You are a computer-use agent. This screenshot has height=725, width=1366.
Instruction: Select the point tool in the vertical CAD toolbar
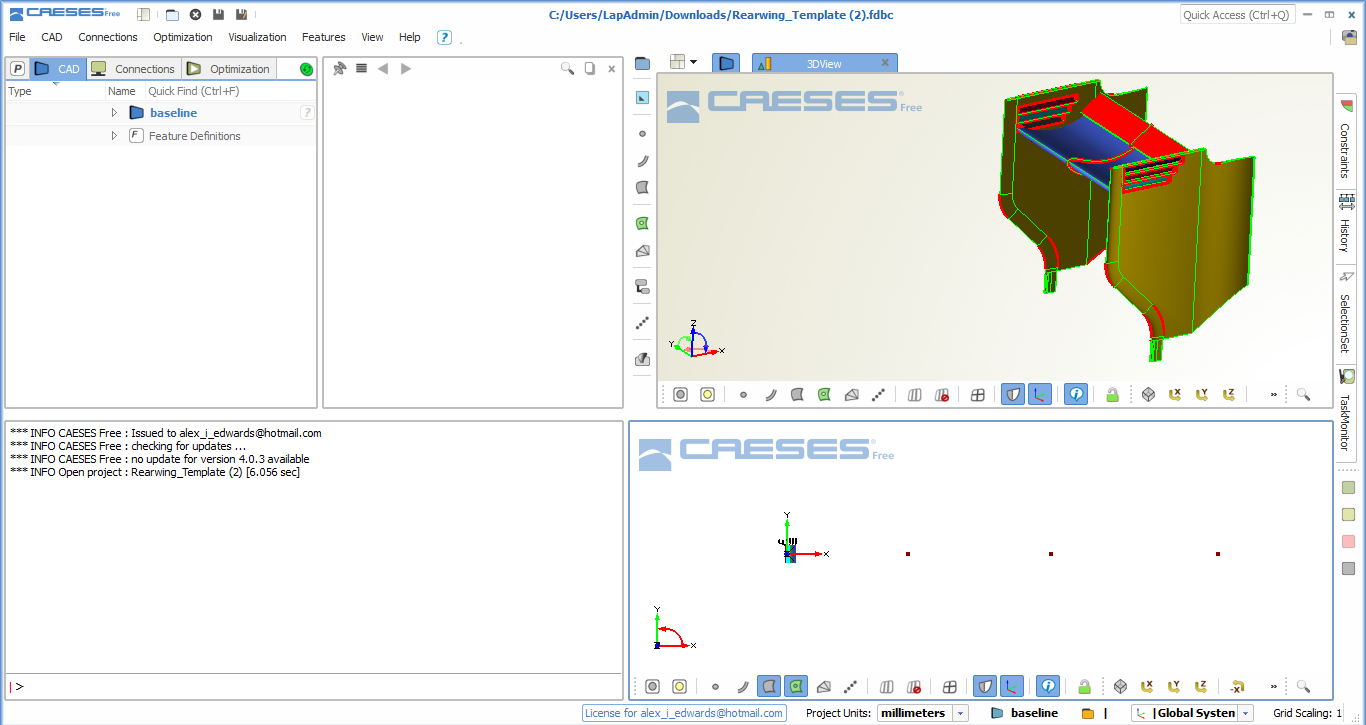(642, 133)
